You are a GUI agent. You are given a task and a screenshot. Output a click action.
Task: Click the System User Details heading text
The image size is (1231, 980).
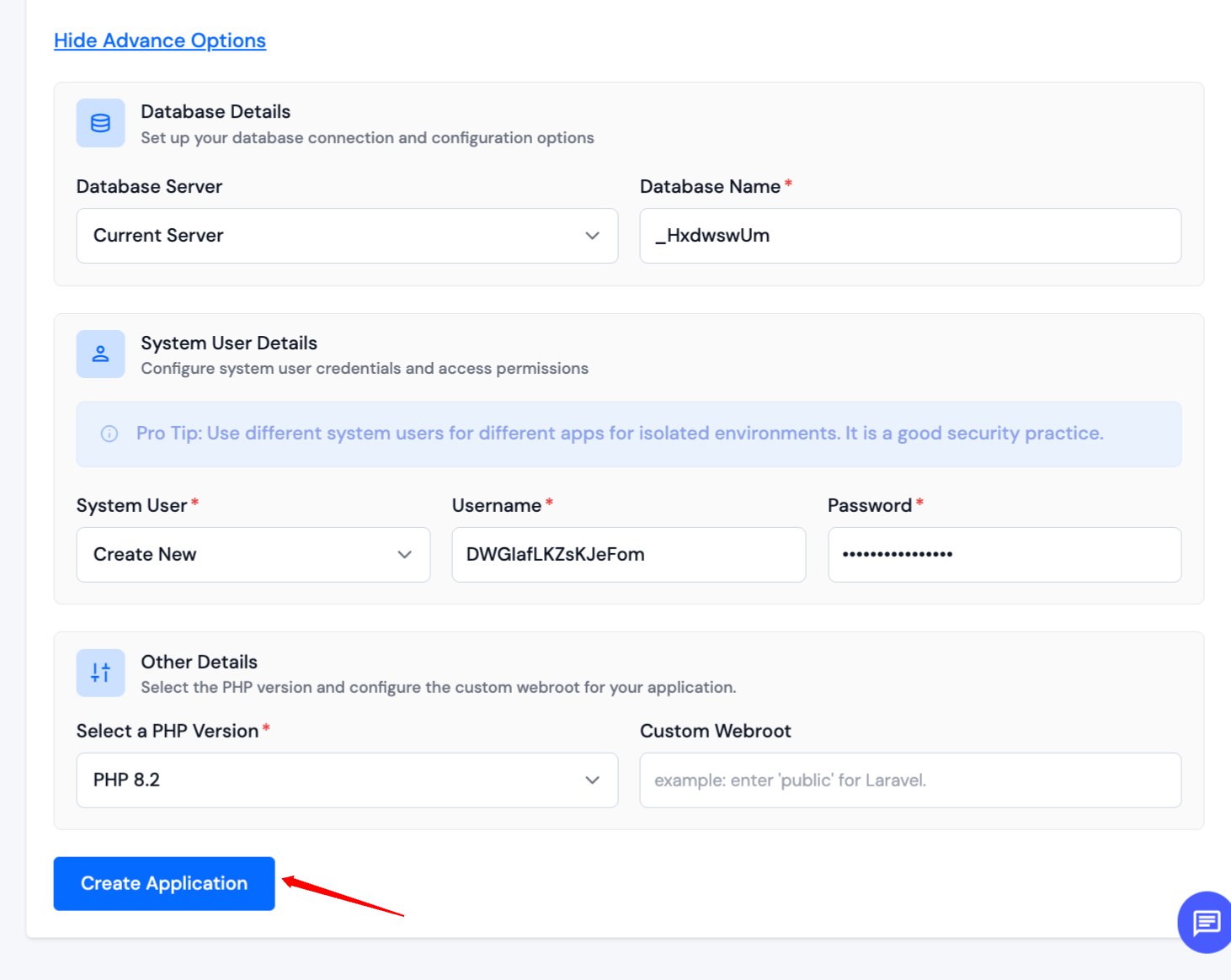(228, 343)
